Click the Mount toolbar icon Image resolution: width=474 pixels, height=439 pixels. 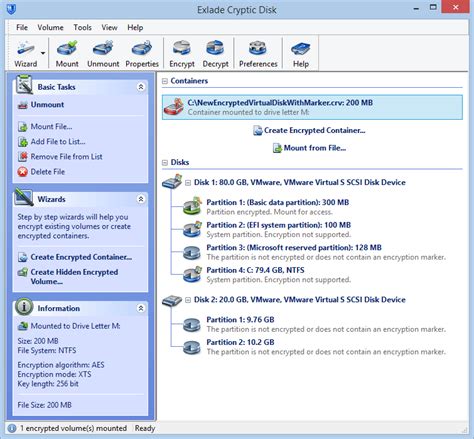click(67, 49)
